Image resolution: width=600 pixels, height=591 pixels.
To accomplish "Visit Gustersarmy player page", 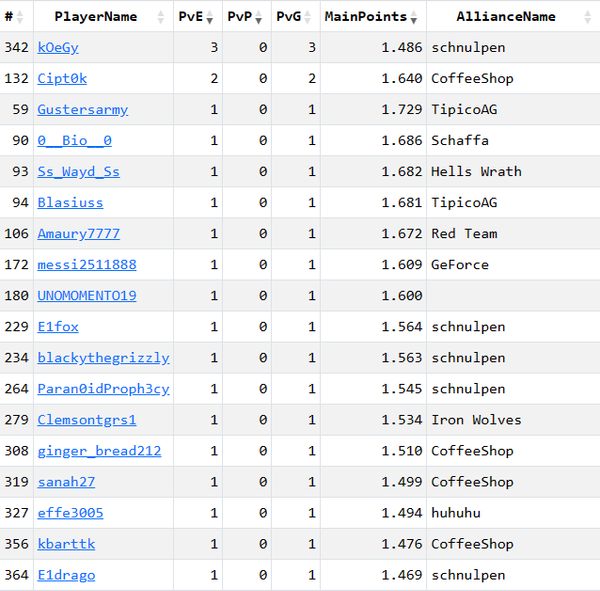I will [83, 110].
